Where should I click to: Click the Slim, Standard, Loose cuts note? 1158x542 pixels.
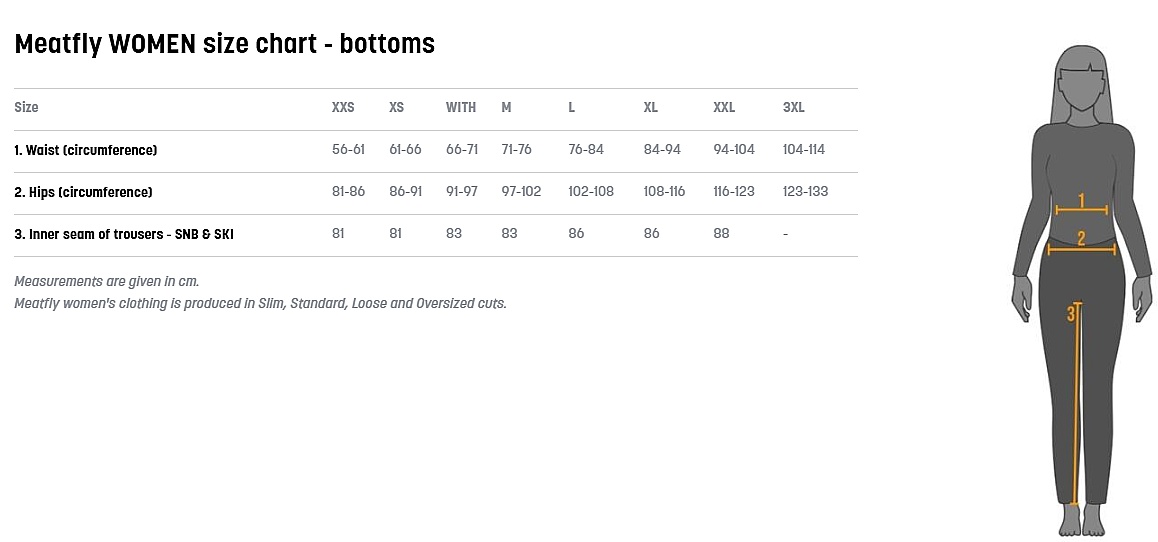coord(260,303)
